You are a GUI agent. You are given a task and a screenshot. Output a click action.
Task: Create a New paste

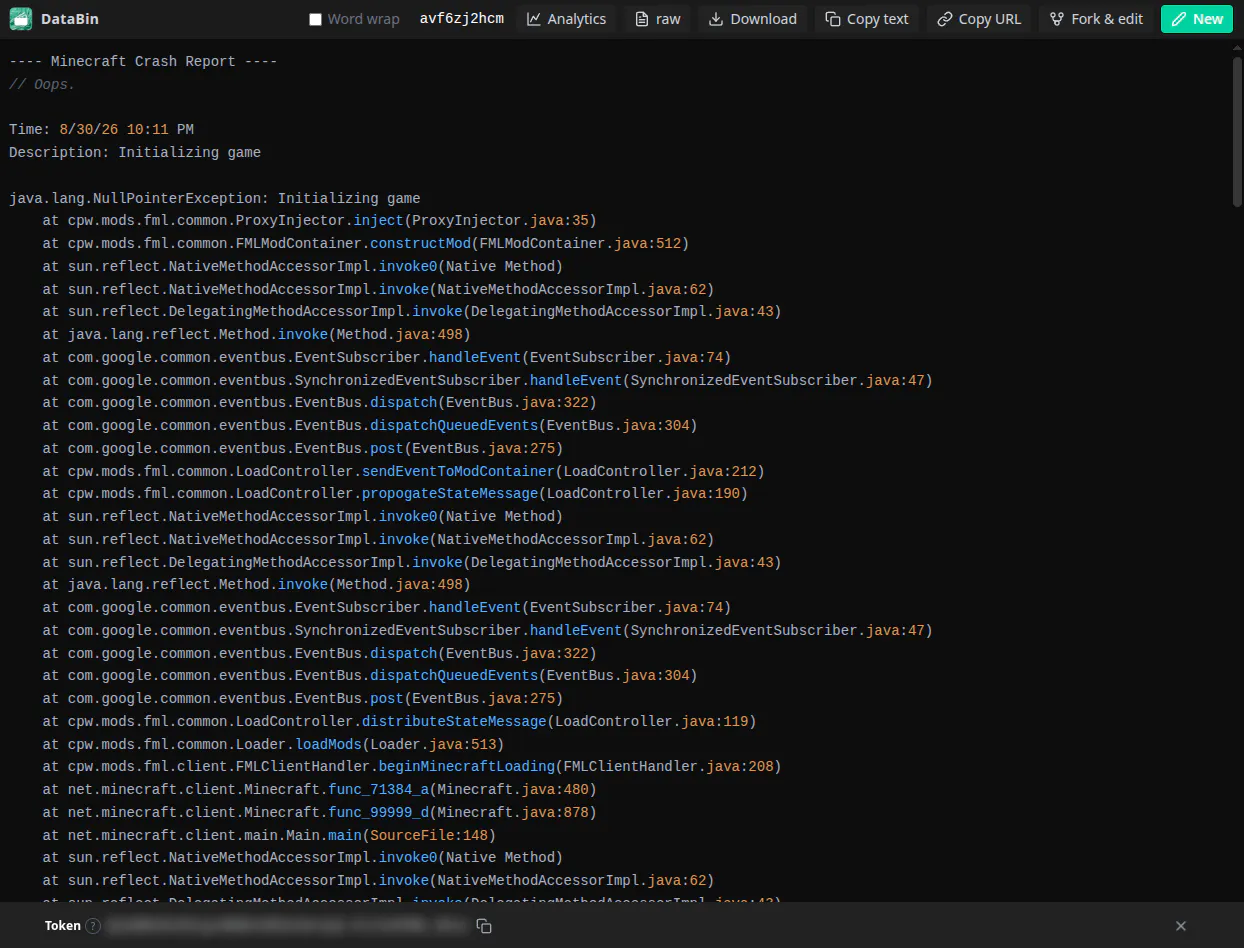pos(1197,19)
